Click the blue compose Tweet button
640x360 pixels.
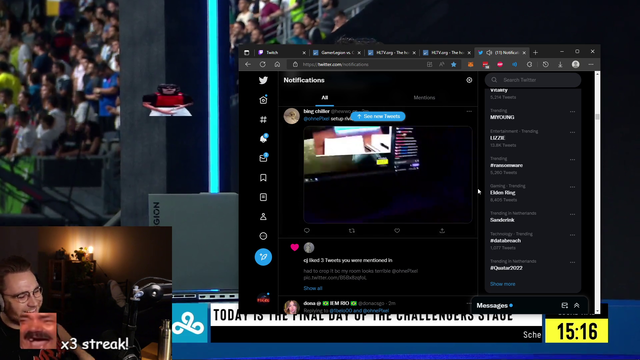point(263,257)
